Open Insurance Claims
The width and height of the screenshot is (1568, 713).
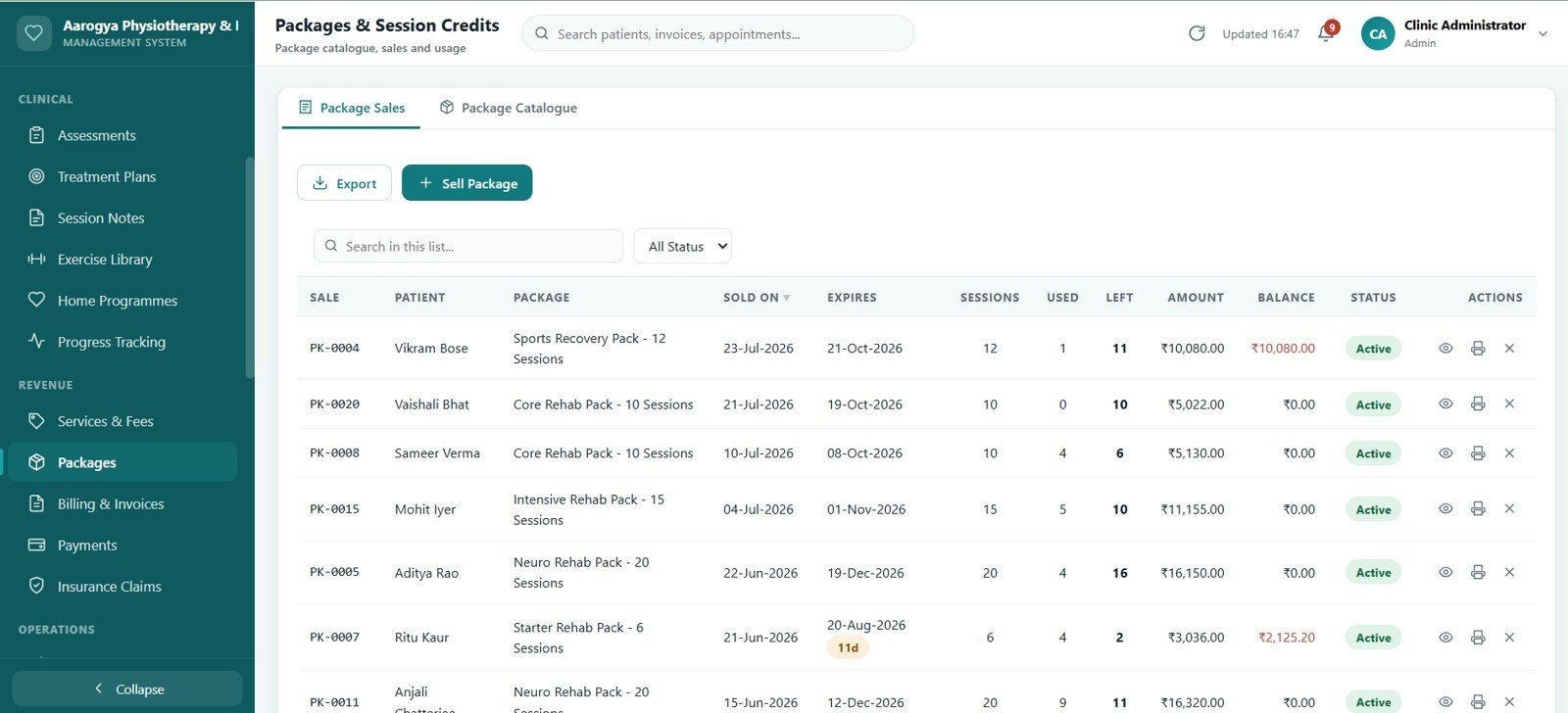pos(122,586)
